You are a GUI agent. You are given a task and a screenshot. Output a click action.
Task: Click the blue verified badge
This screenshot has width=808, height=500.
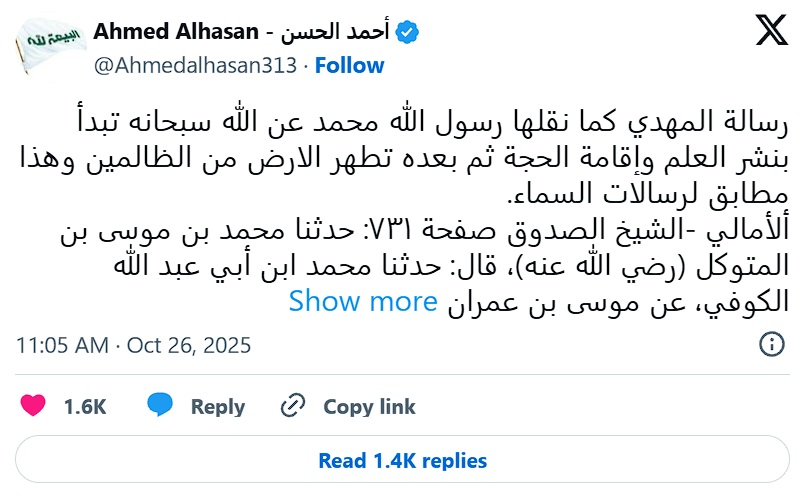(x=406, y=32)
